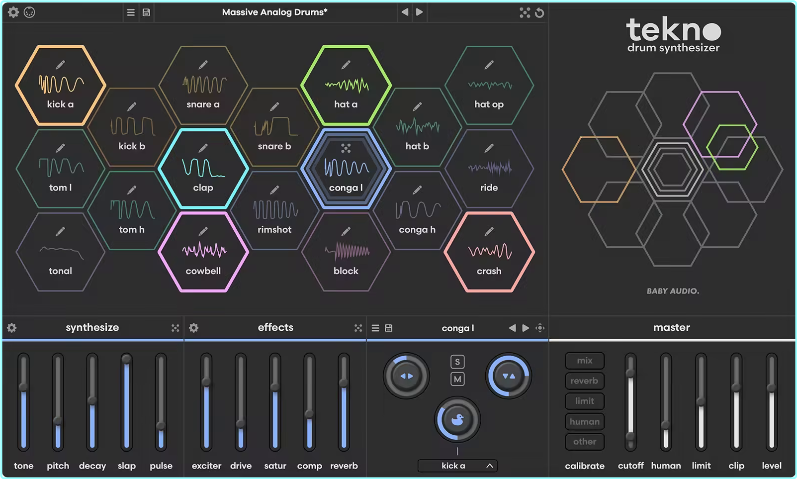Select the conga h drum pad
The image size is (797, 479).
(417, 211)
